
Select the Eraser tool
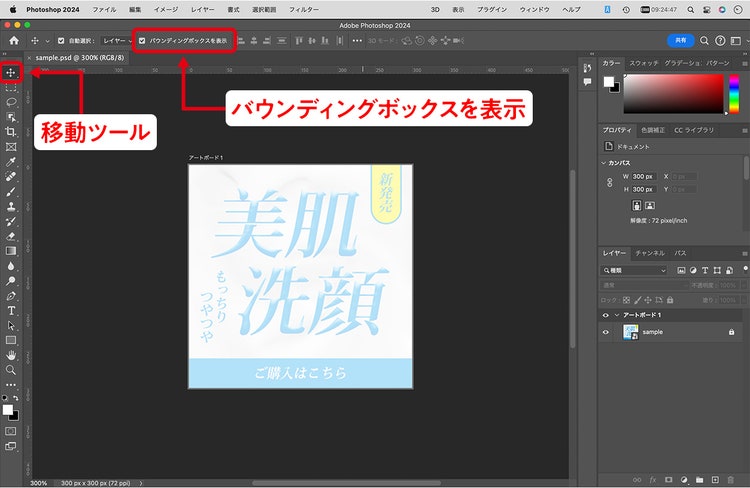coord(11,236)
